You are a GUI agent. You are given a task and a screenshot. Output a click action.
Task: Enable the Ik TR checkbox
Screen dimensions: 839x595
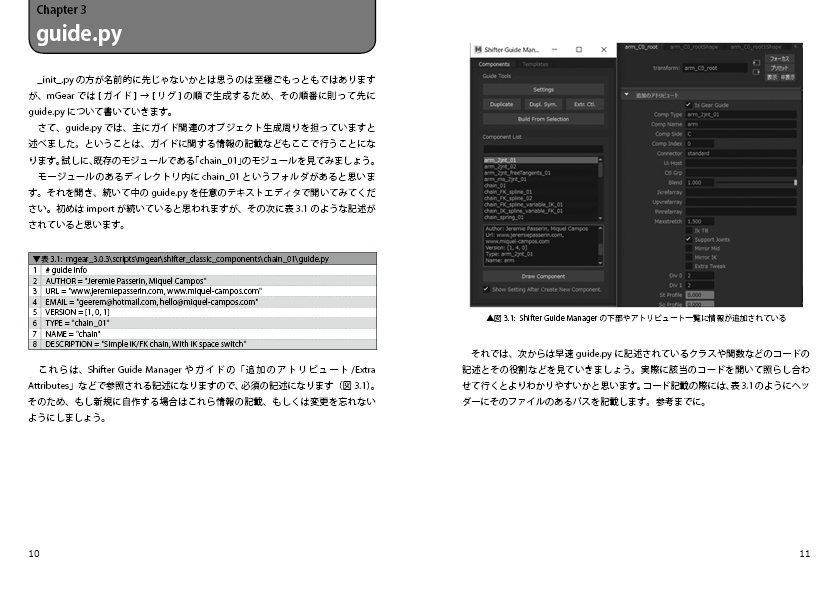[689, 230]
